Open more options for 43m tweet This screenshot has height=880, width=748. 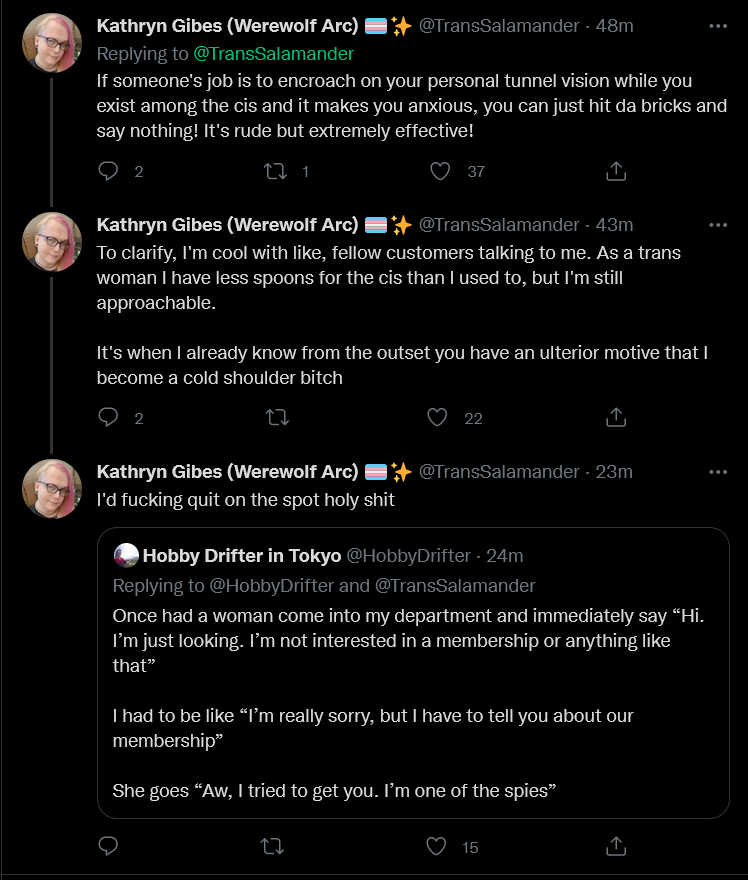coord(718,225)
